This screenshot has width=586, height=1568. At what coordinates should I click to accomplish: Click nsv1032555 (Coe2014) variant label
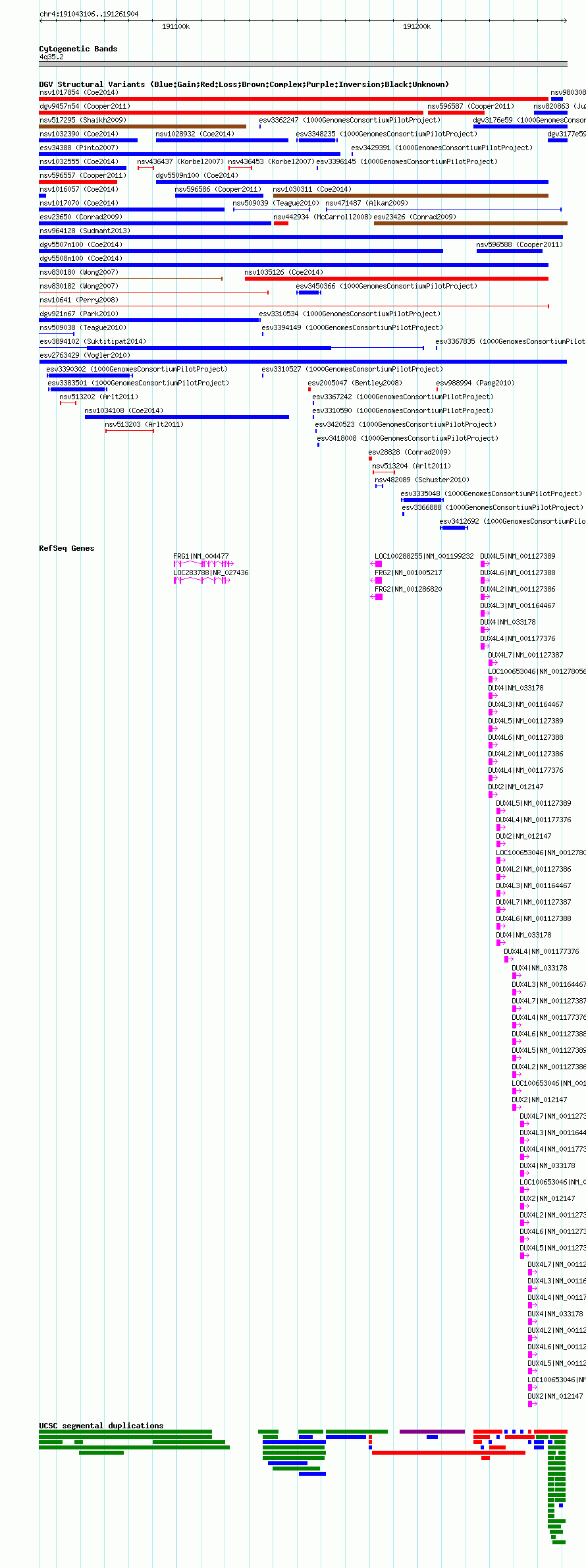[x=79, y=161]
